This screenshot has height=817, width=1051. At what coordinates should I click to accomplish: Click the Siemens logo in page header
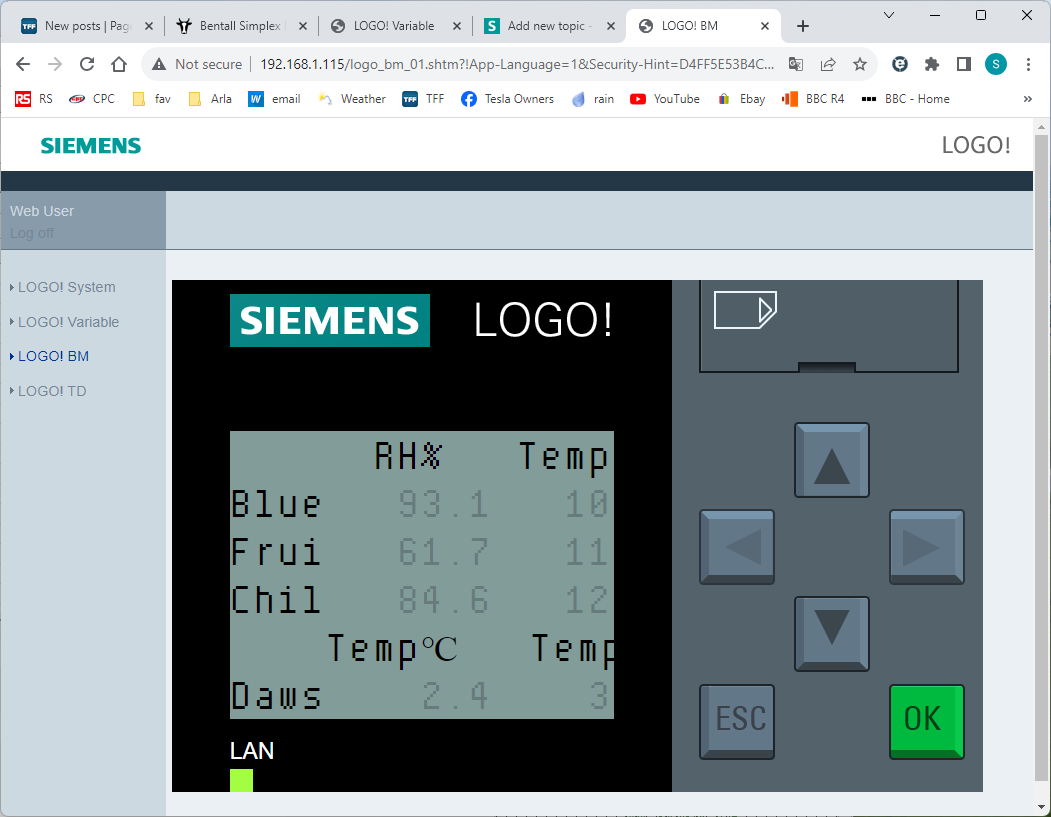(x=90, y=145)
